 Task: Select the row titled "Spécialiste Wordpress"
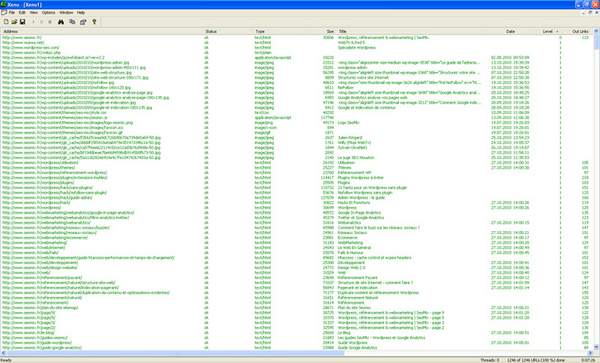(x=297, y=48)
